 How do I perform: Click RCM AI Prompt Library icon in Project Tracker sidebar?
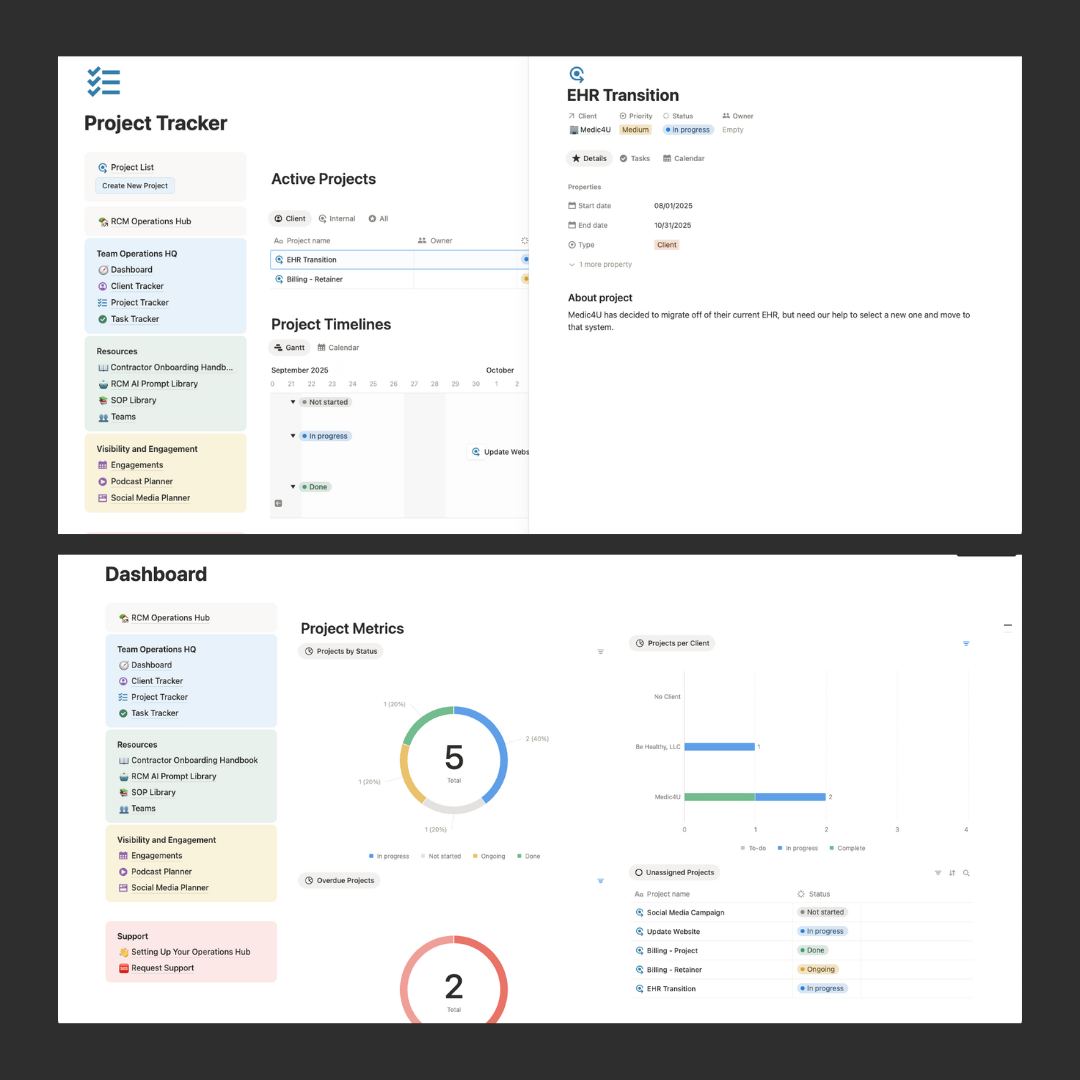pos(103,384)
